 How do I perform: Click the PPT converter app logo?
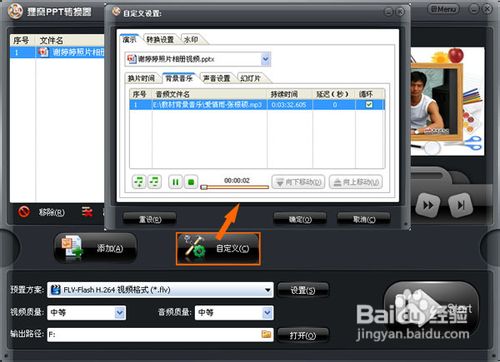15,12
